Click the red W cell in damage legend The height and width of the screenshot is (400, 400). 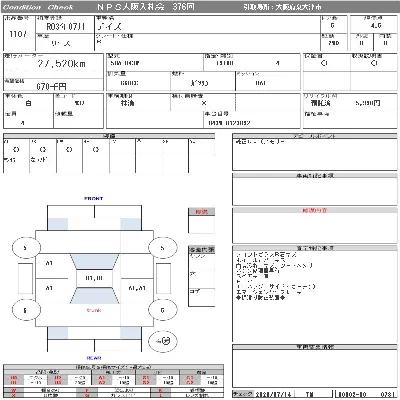point(13,390)
